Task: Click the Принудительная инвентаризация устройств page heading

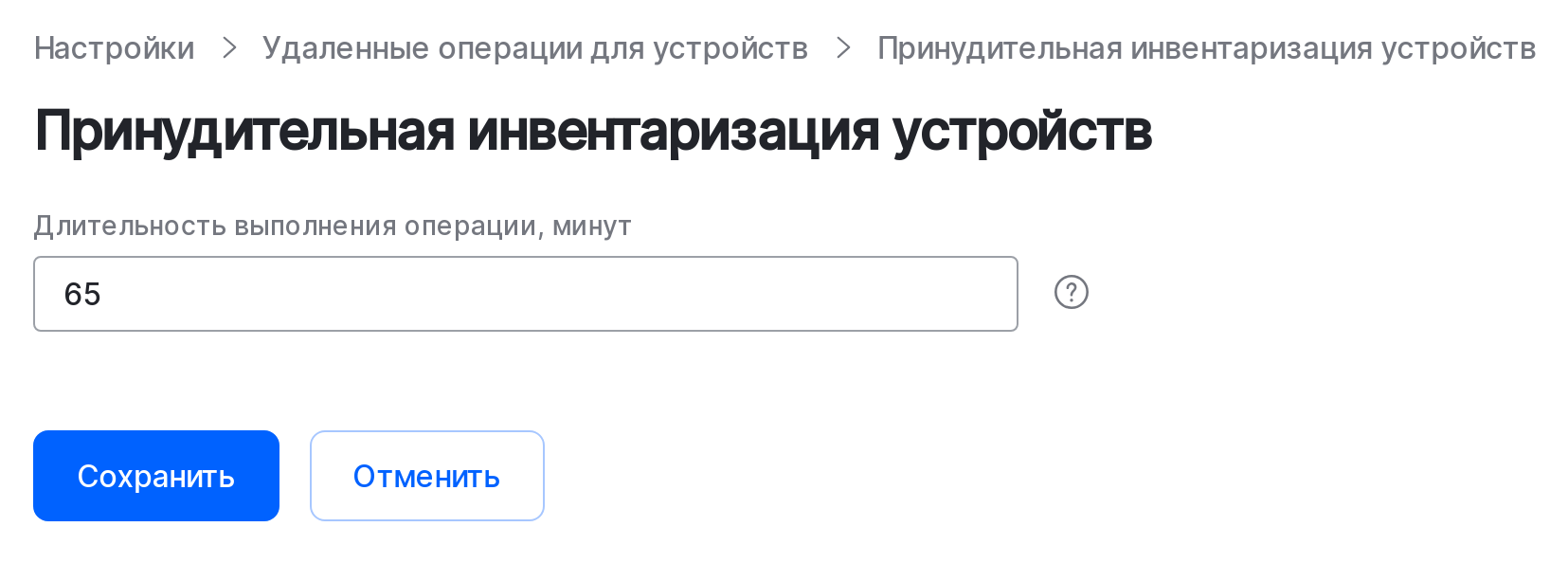Action: pos(593,130)
